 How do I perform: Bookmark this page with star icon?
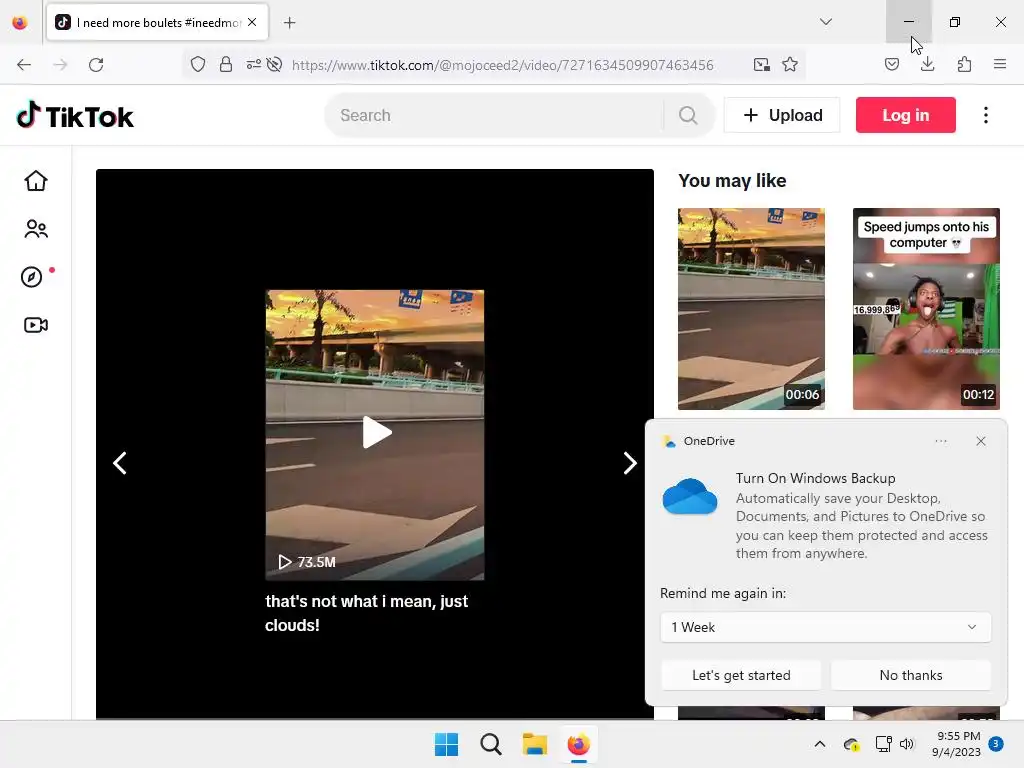(790, 65)
